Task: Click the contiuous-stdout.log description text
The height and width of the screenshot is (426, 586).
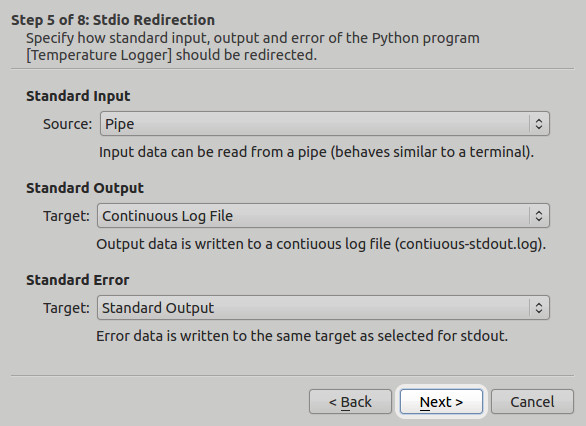Action: click(x=321, y=244)
